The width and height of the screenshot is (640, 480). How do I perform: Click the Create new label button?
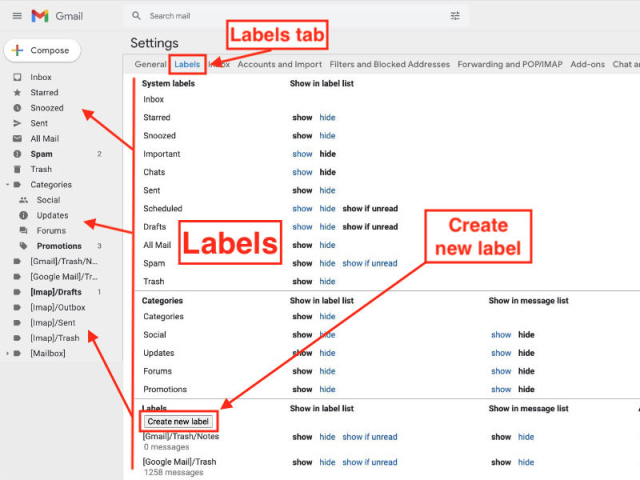[x=178, y=422]
